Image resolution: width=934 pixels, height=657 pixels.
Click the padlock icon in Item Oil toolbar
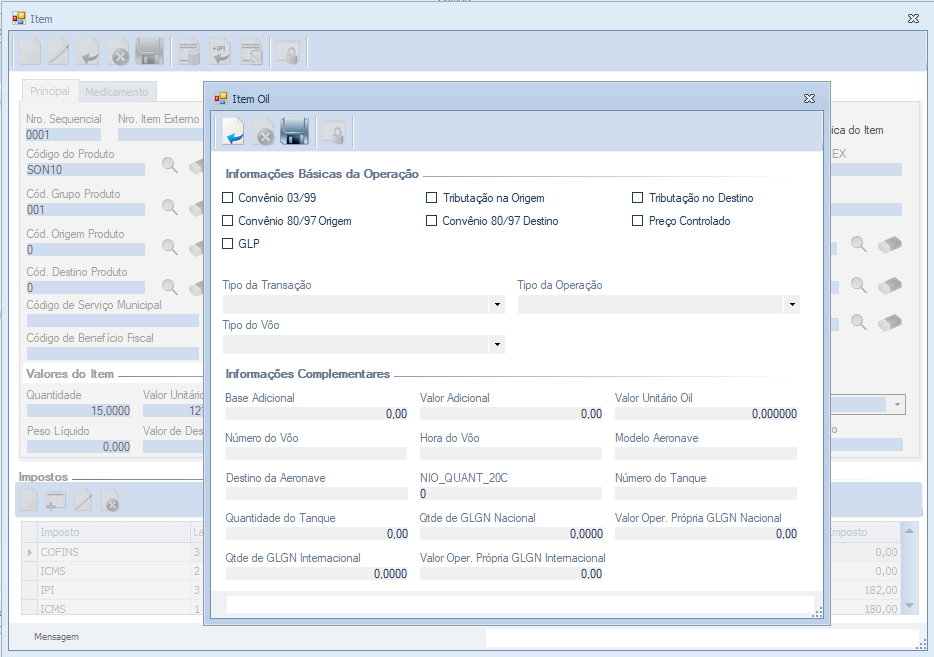(x=333, y=133)
